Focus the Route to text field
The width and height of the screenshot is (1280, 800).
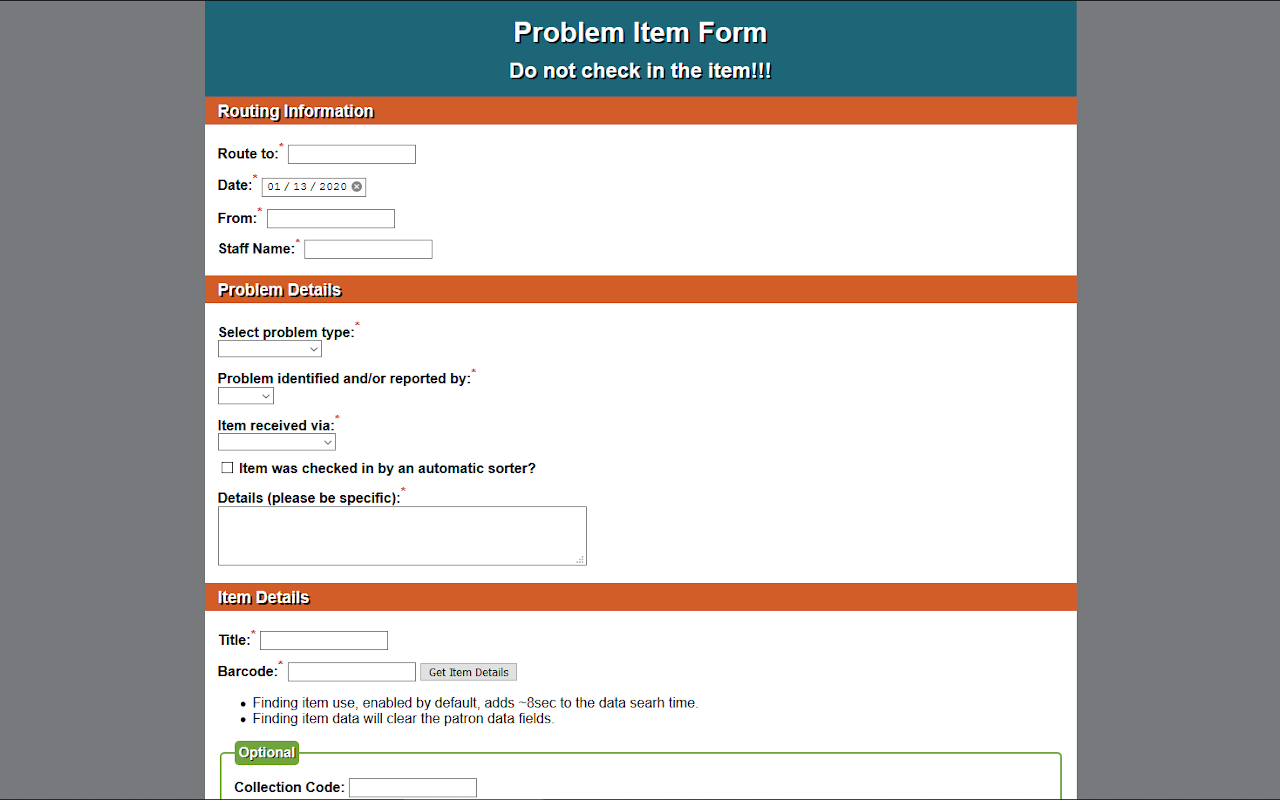point(352,155)
